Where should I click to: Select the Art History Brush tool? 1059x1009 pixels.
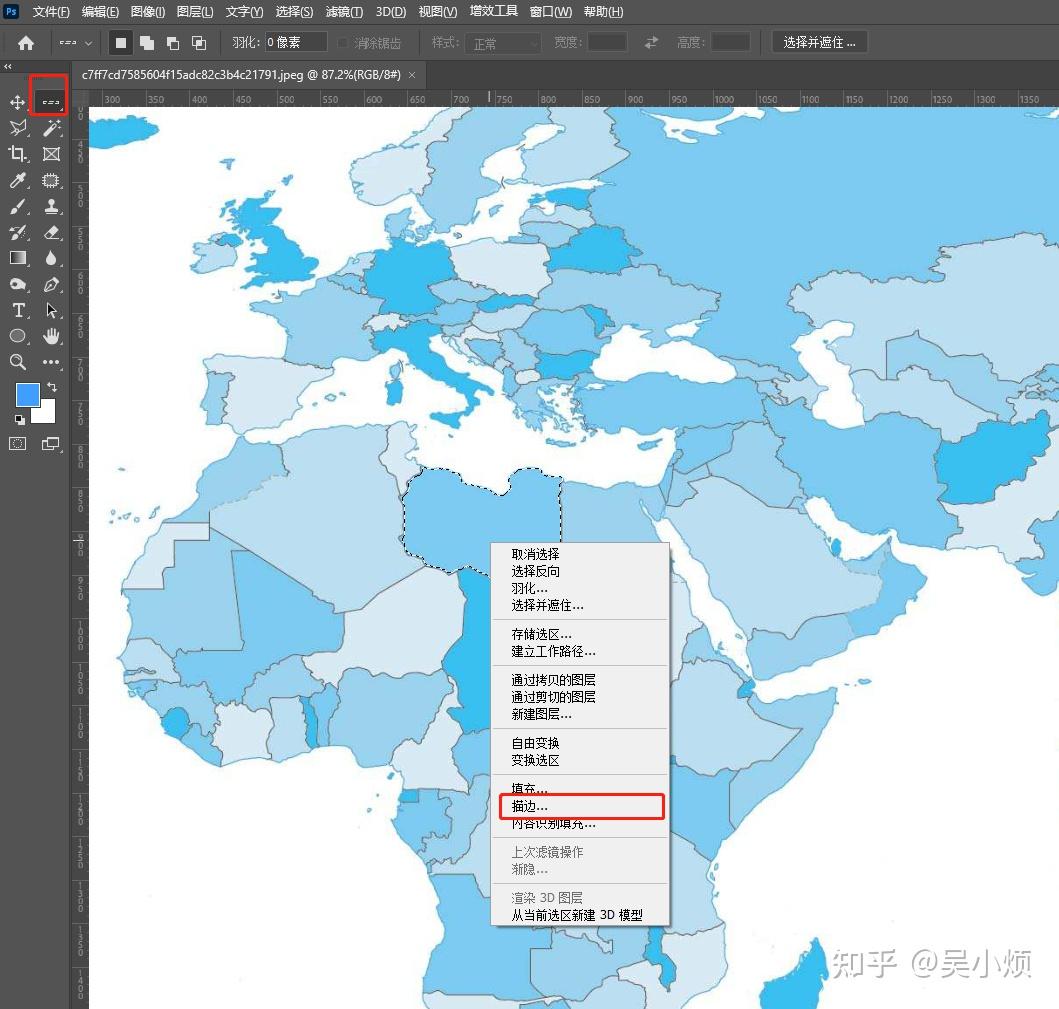[18, 232]
